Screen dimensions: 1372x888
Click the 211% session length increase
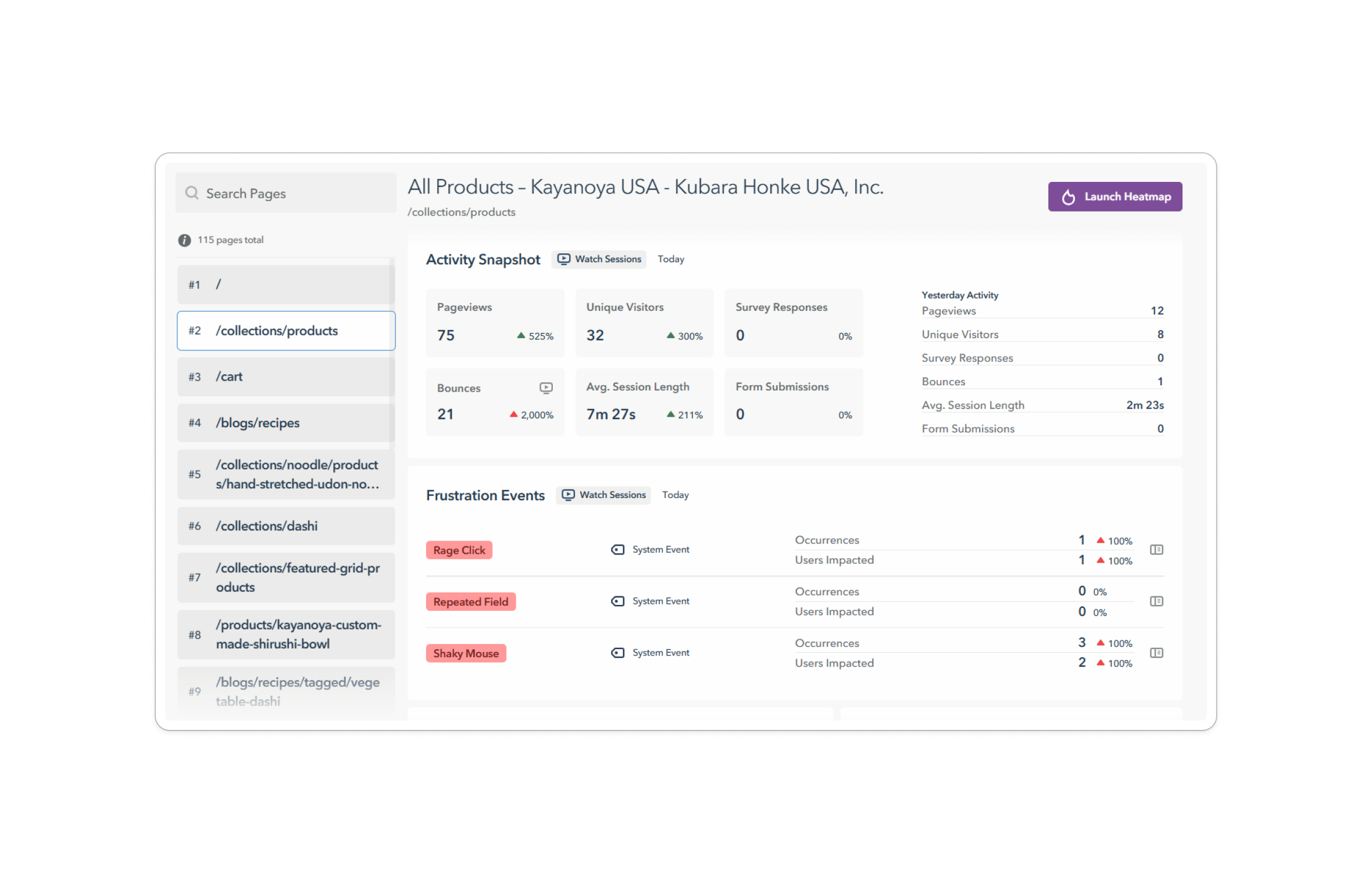(684, 415)
